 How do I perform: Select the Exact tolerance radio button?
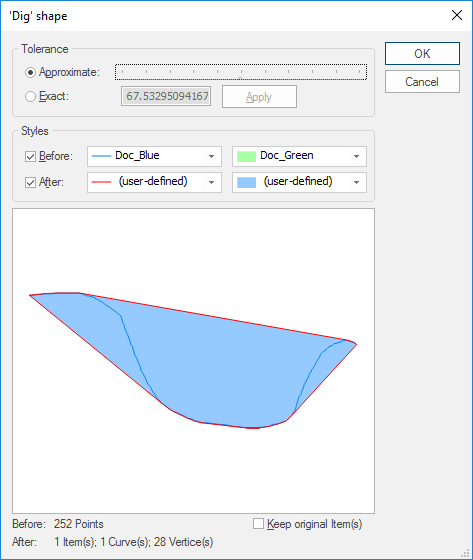pyautogui.click(x=30, y=96)
